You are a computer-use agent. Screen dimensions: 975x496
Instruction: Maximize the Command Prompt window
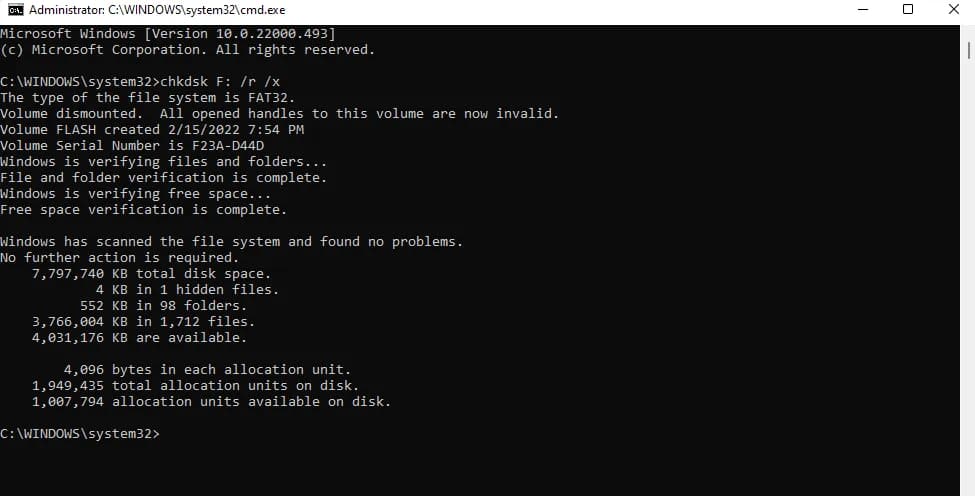pos(908,10)
